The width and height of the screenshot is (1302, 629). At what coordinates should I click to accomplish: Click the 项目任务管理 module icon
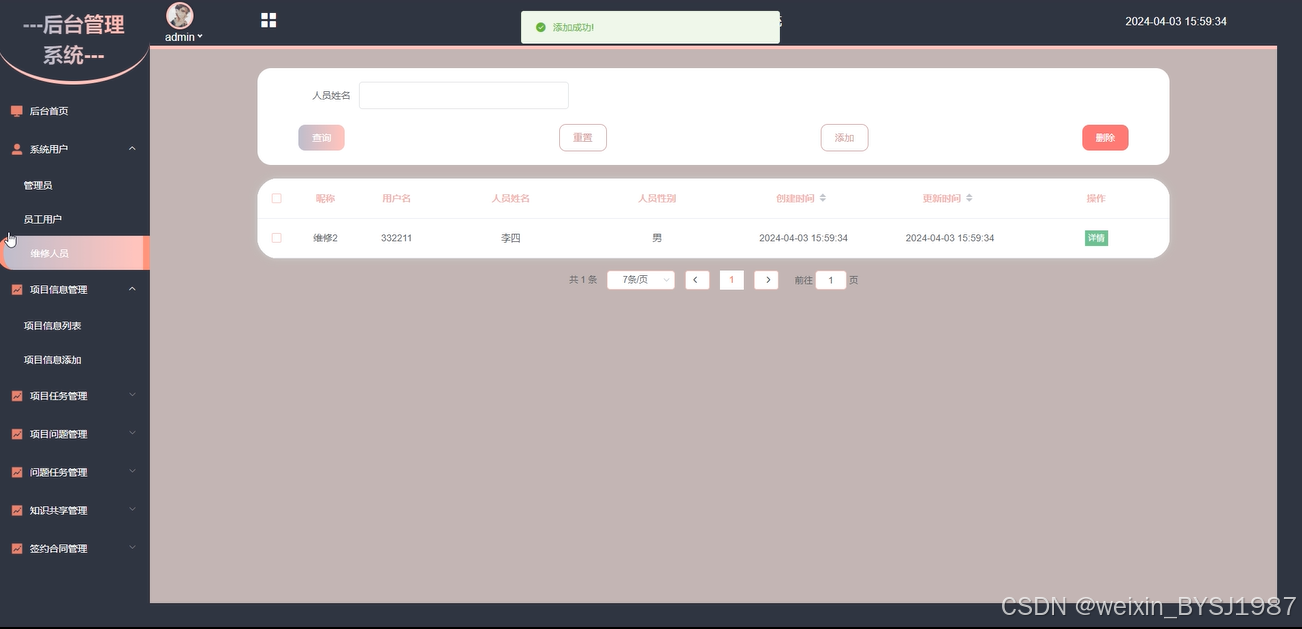(x=15, y=395)
